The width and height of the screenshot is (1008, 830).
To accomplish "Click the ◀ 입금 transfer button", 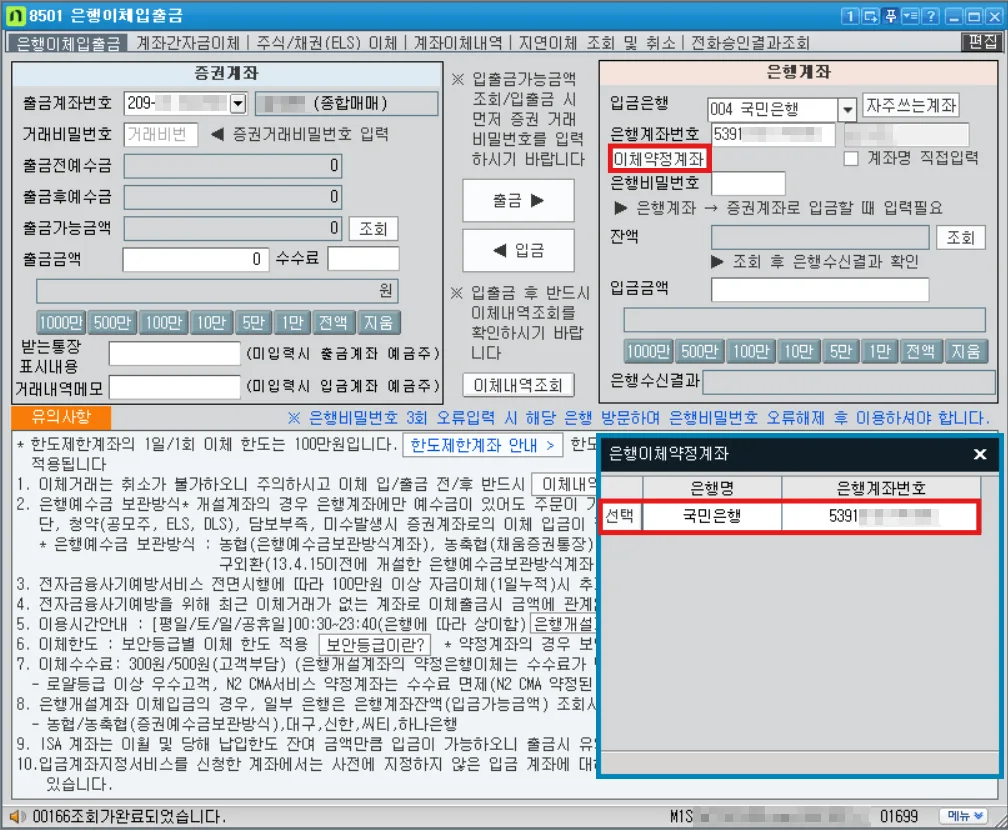I will tap(518, 250).
